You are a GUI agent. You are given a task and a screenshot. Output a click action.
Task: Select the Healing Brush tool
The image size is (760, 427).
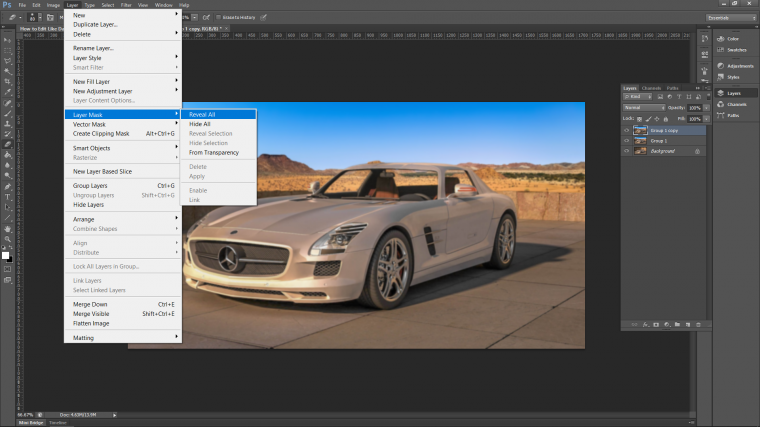(x=7, y=103)
